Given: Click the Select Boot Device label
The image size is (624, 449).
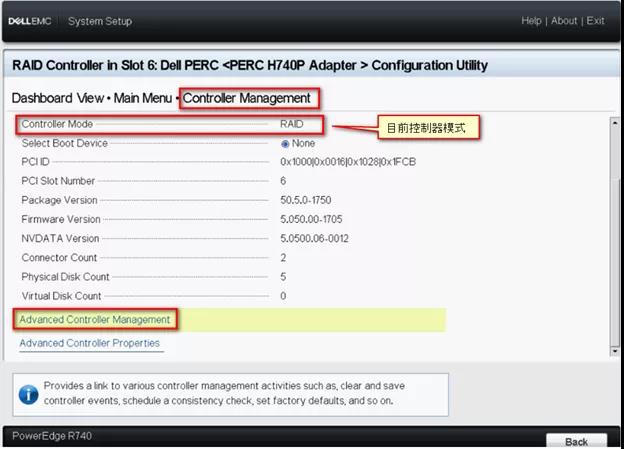Looking at the screenshot, I should 64,143.
